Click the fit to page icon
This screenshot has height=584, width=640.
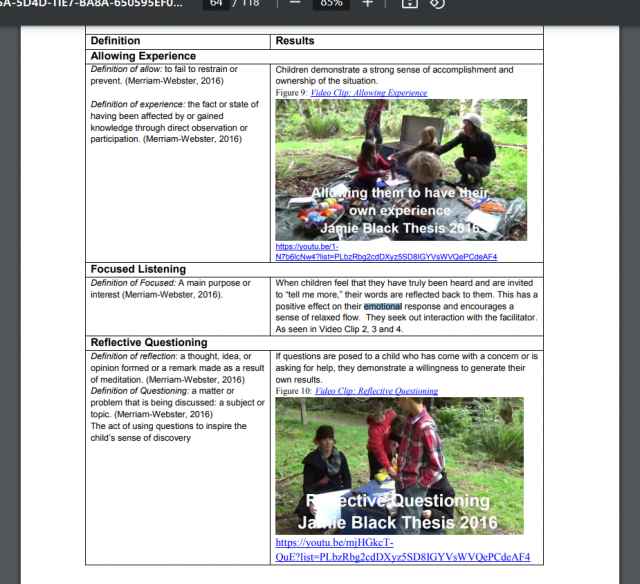click(408, 4)
